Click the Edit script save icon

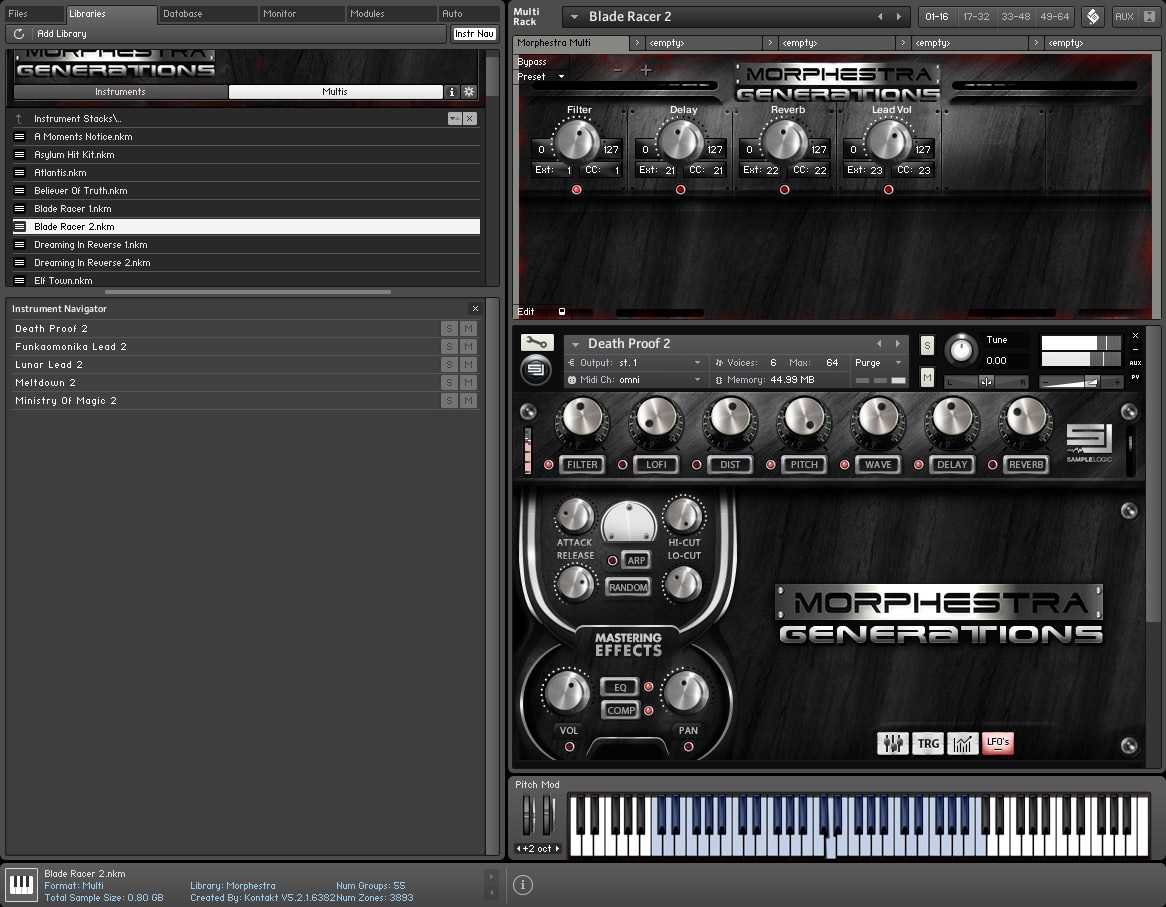(x=561, y=312)
